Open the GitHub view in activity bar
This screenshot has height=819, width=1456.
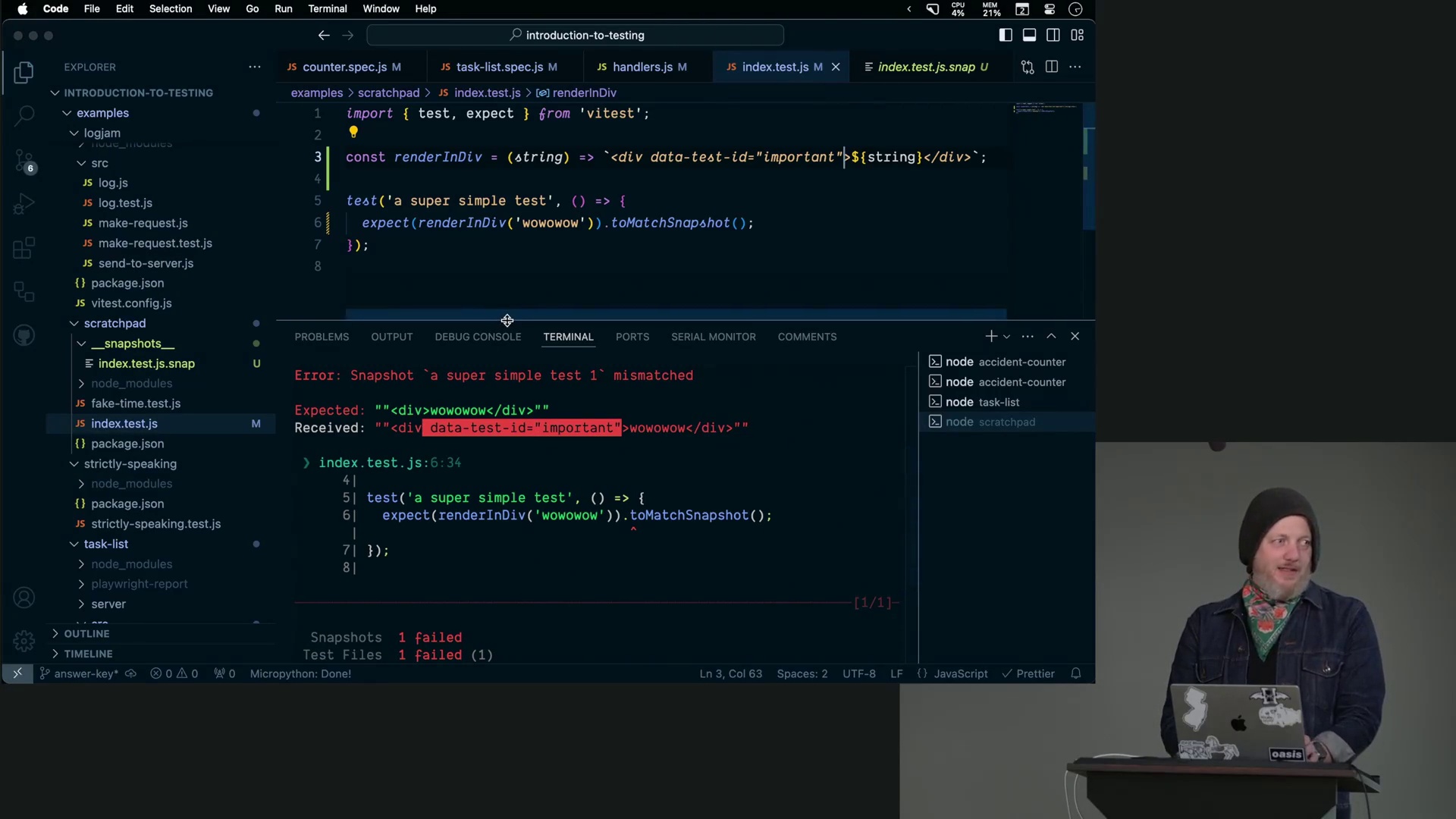(x=24, y=335)
